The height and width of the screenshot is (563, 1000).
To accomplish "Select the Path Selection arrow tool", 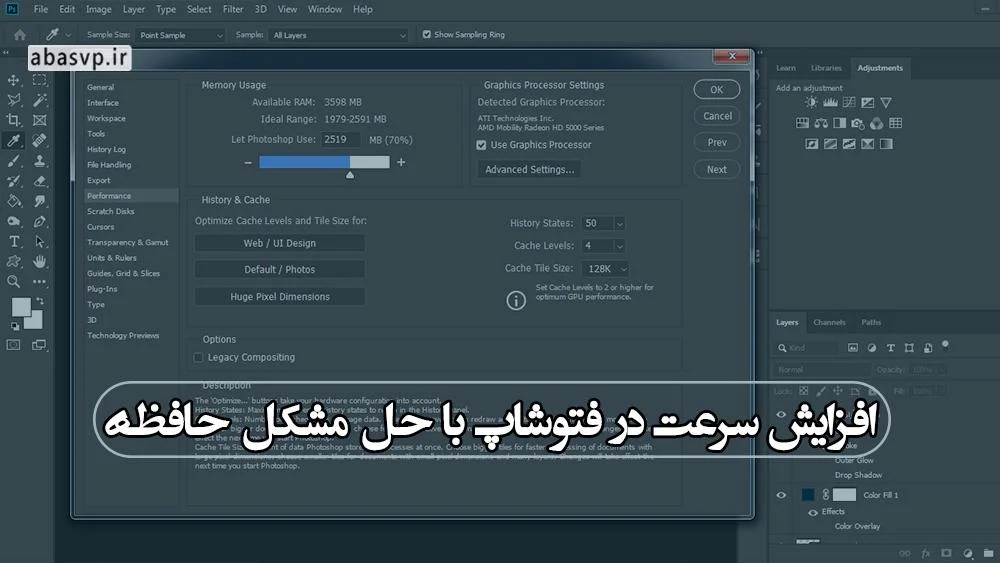I will (x=40, y=242).
